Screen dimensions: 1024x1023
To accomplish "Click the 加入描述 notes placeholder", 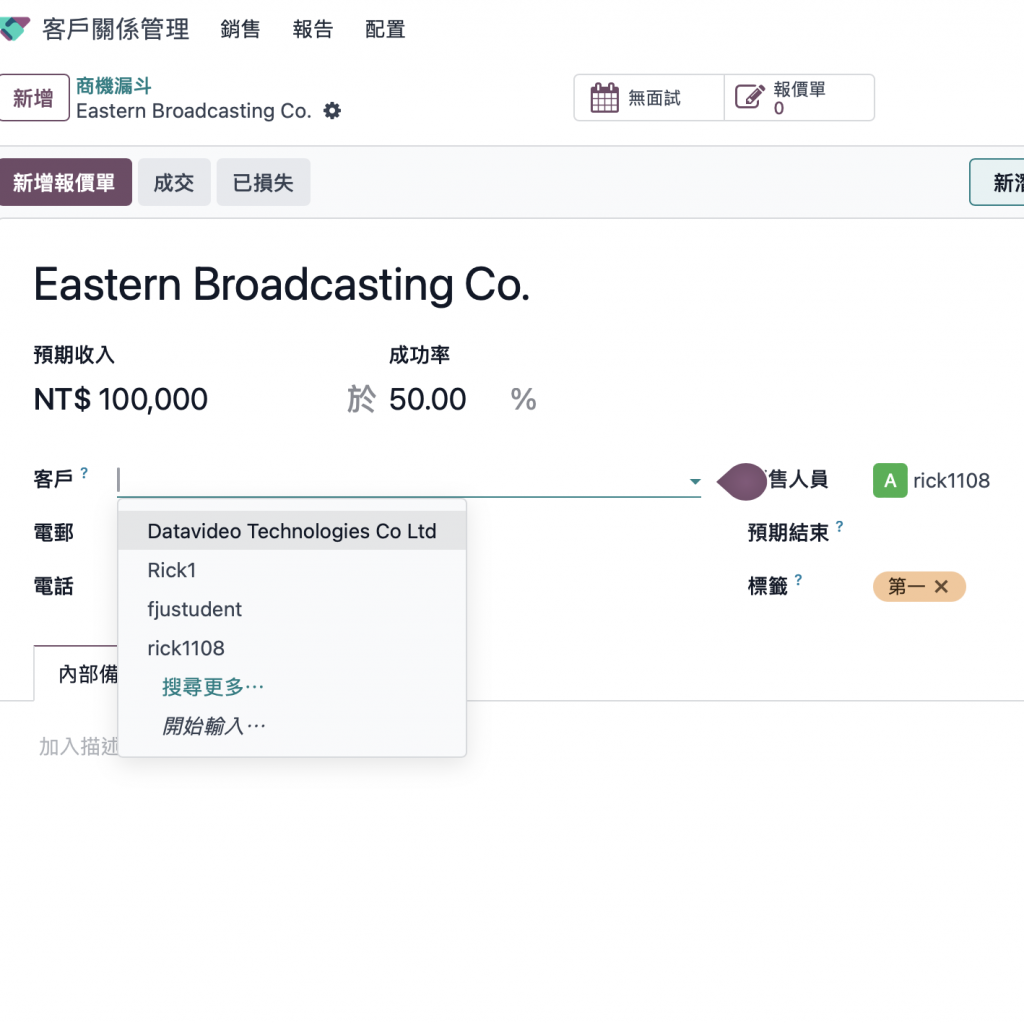I will pyautogui.click(x=78, y=746).
